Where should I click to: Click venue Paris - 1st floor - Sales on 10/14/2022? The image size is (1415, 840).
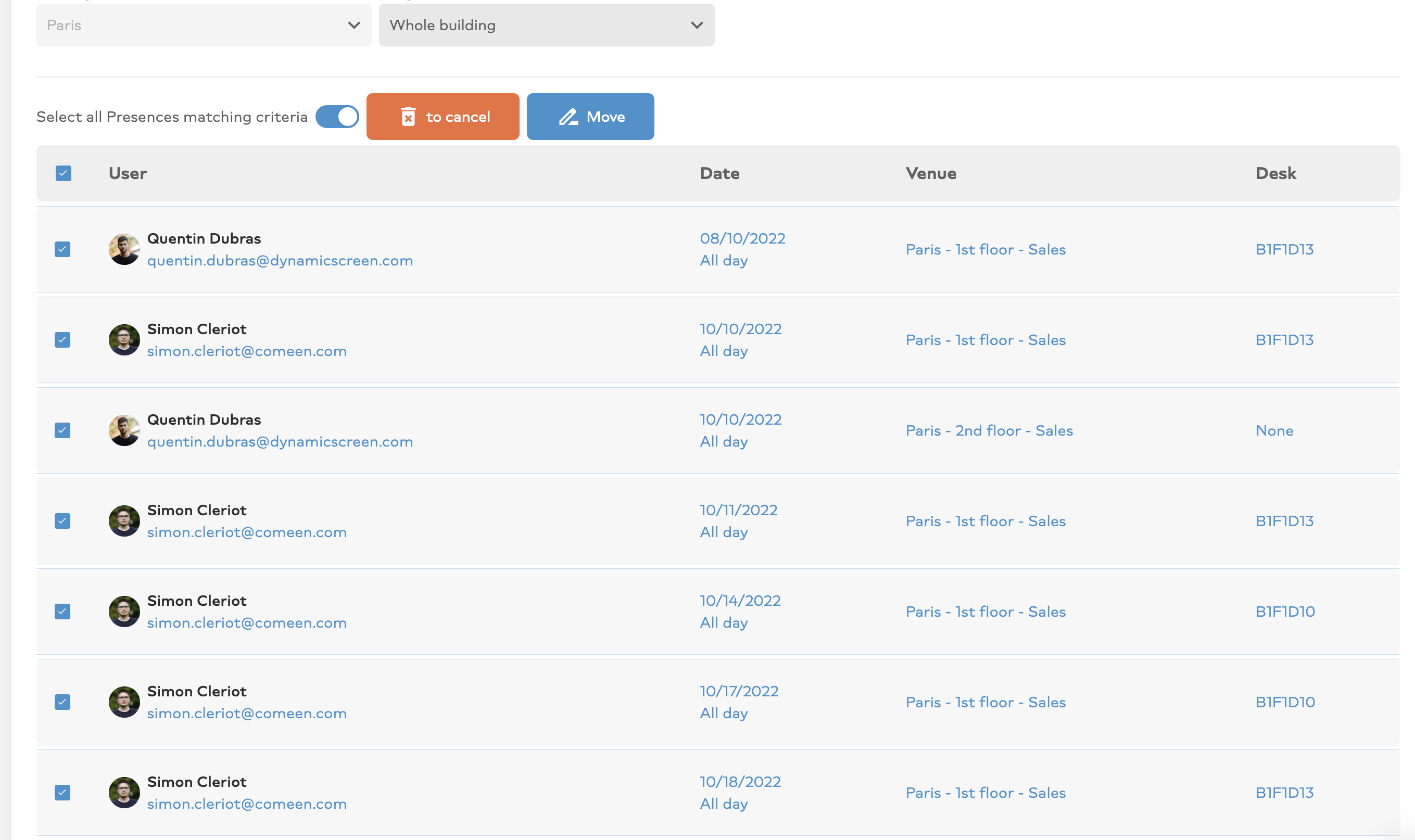point(986,612)
